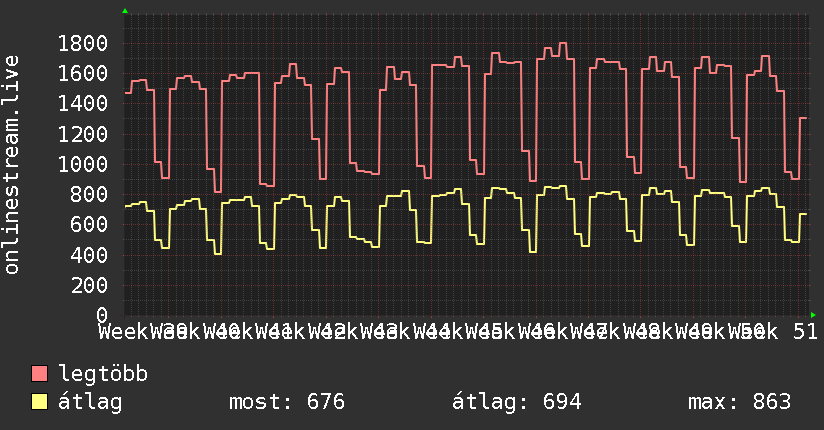This screenshot has width=824, height=430.
Task: Select the átlag legend label beside yellow swatch
Action: 90,402
